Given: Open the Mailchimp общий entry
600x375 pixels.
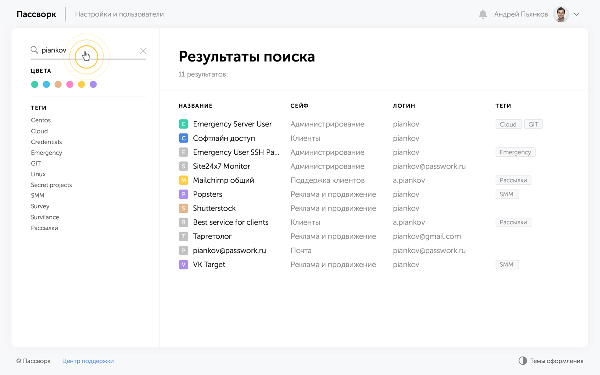Looking at the screenshot, I should [223, 180].
